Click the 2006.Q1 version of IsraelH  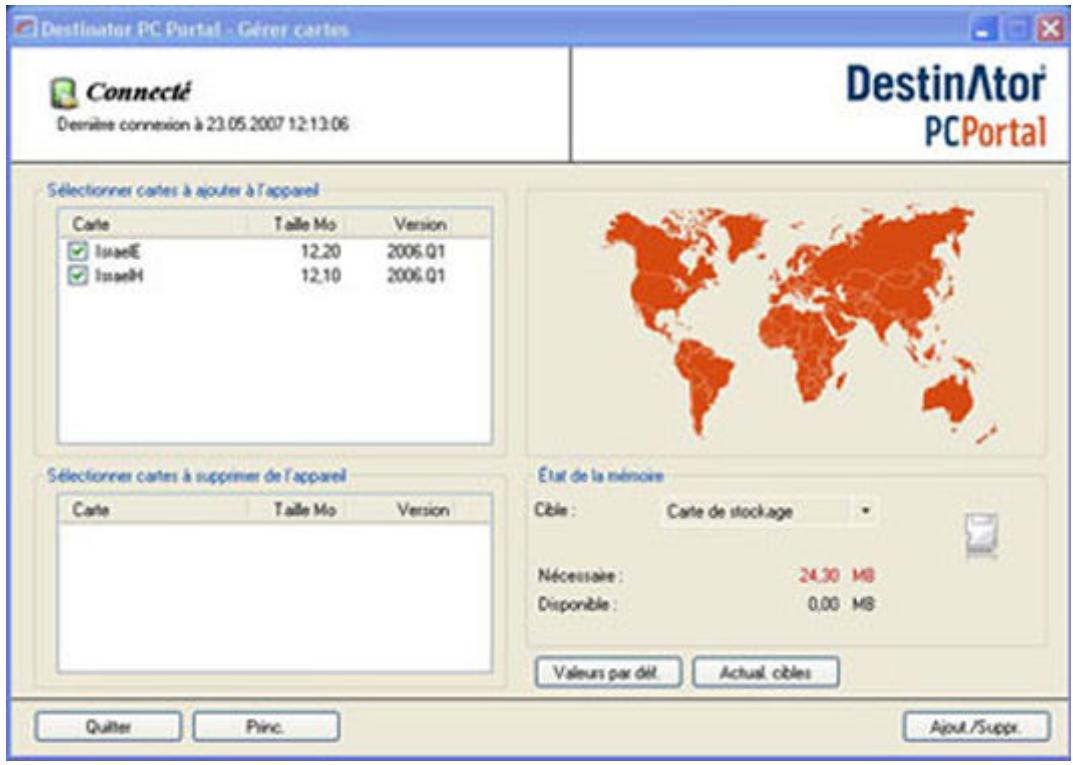[416, 276]
